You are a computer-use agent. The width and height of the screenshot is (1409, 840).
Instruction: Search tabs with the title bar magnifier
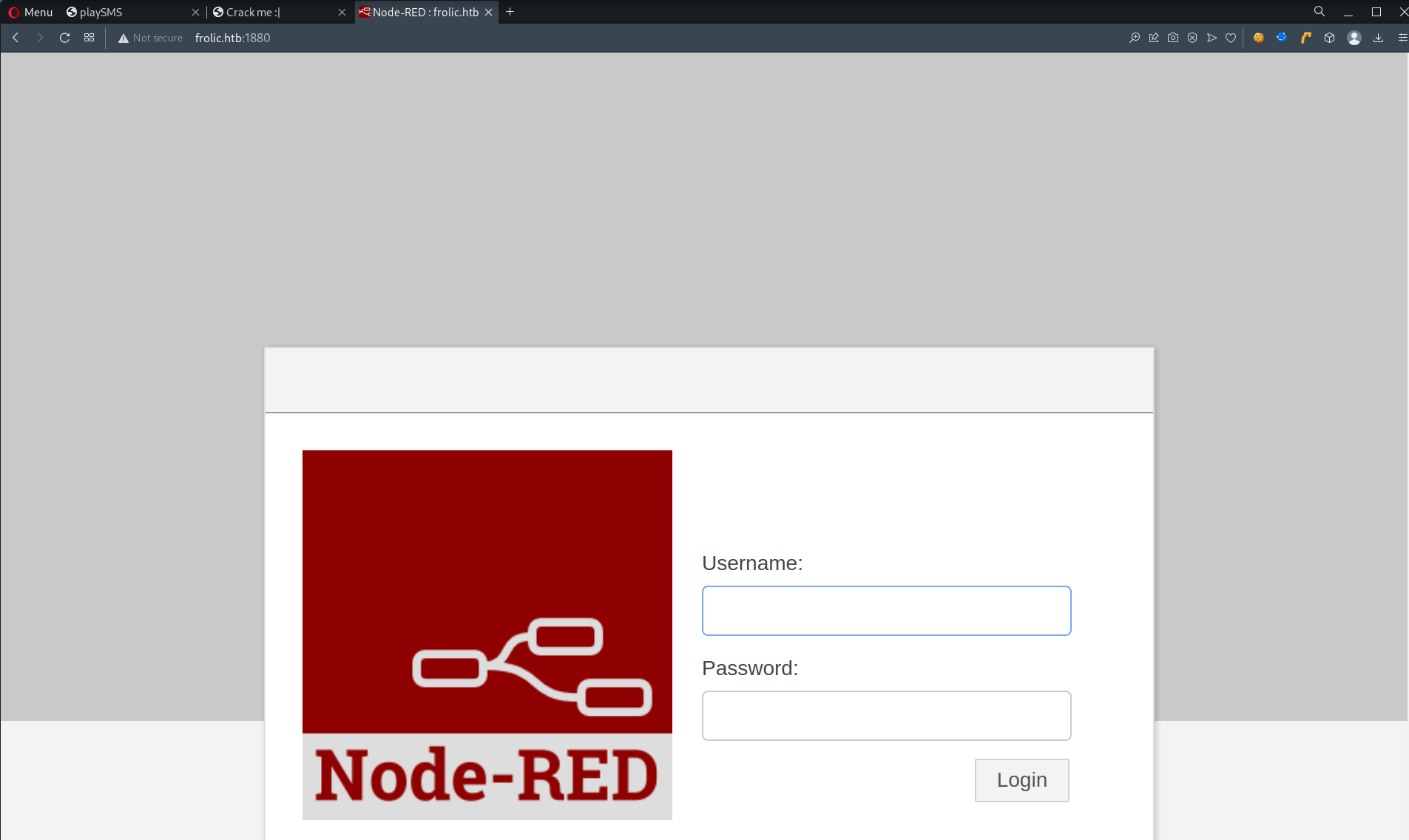(x=1320, y=12)
